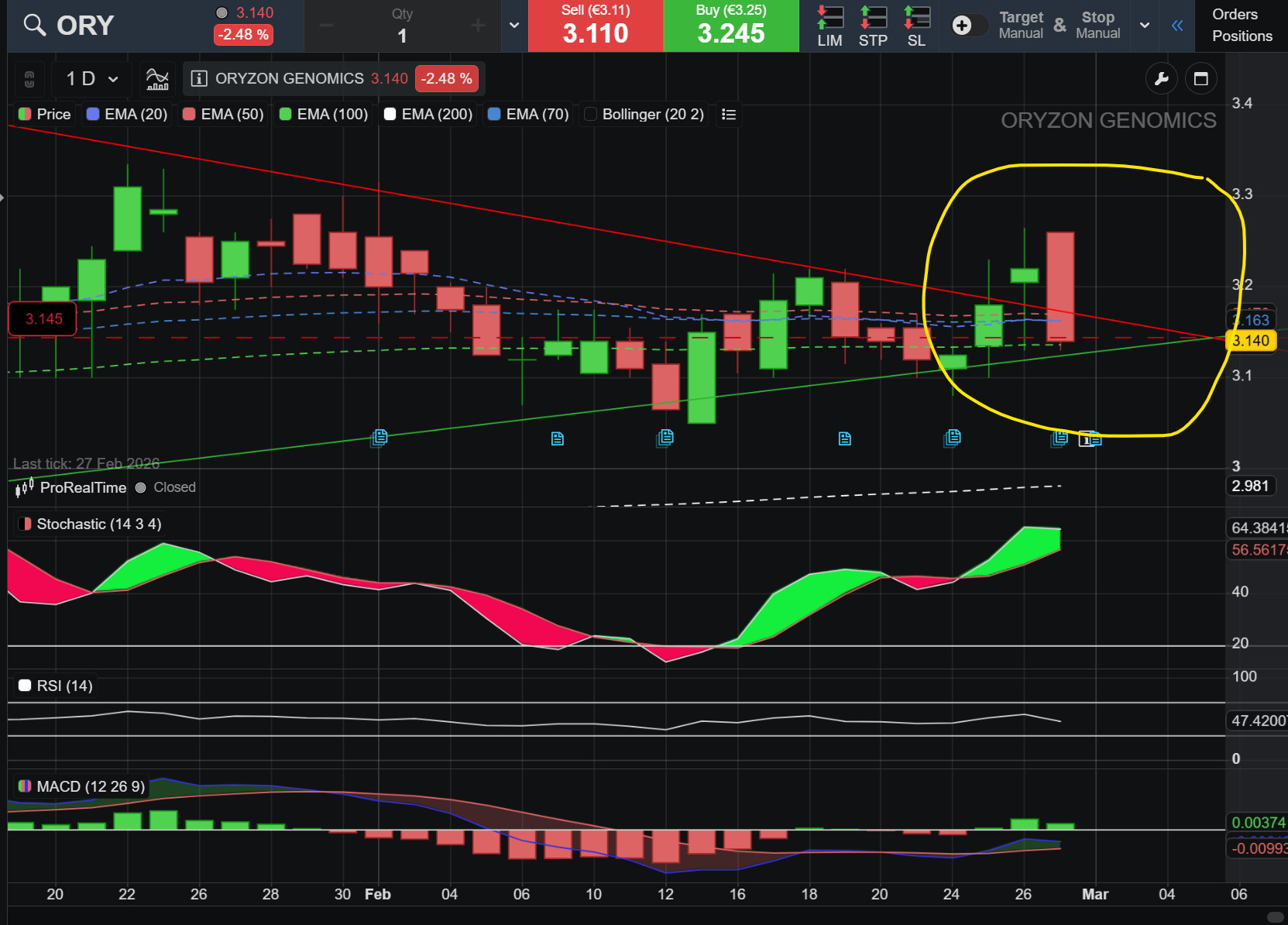This screenshot has height=925, width=1288.
Task: Toggle the Target and Stop switch
Action: pos(968,26)
